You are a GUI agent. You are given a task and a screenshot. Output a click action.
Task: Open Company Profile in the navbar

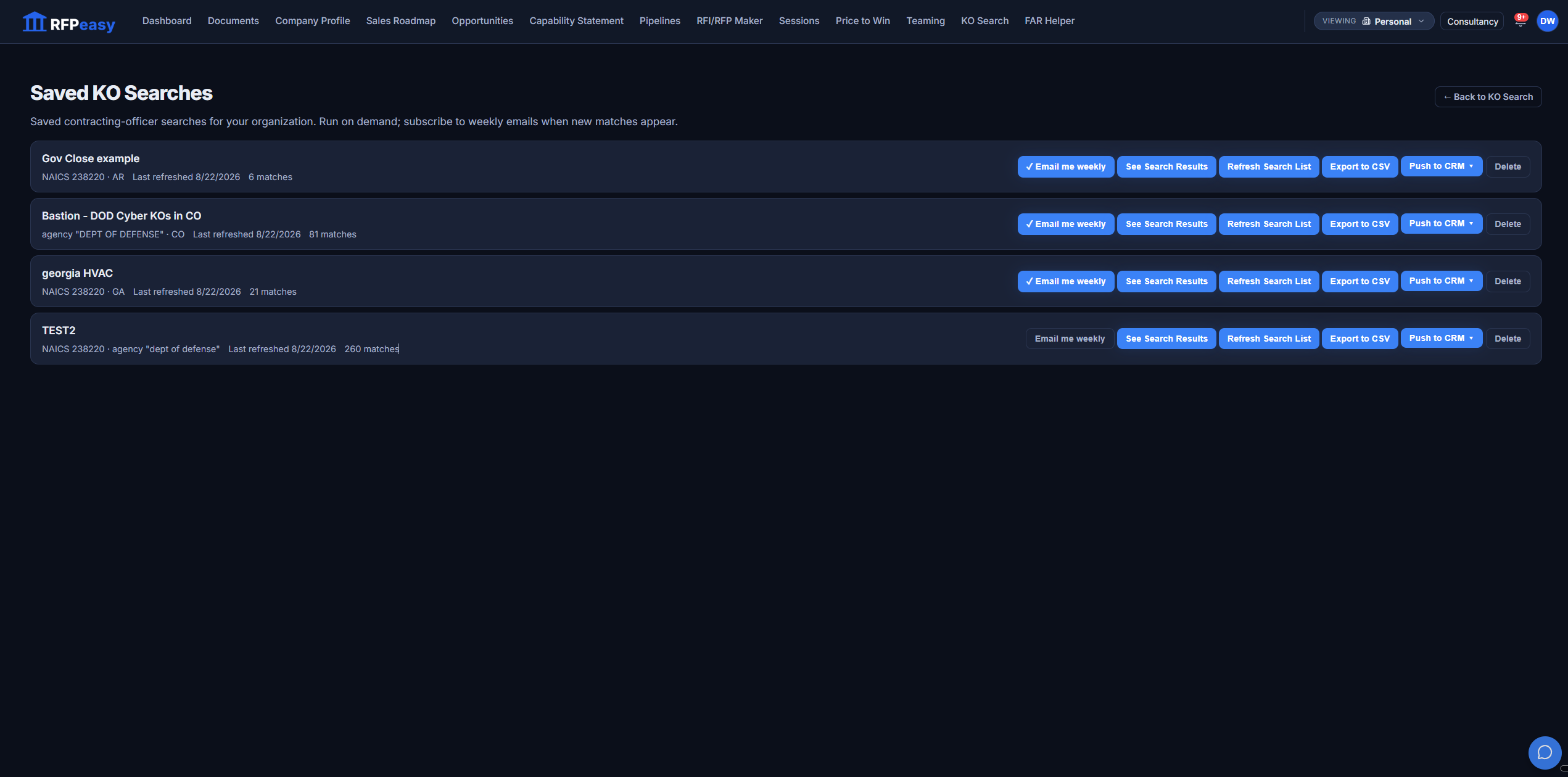[312, 21]
